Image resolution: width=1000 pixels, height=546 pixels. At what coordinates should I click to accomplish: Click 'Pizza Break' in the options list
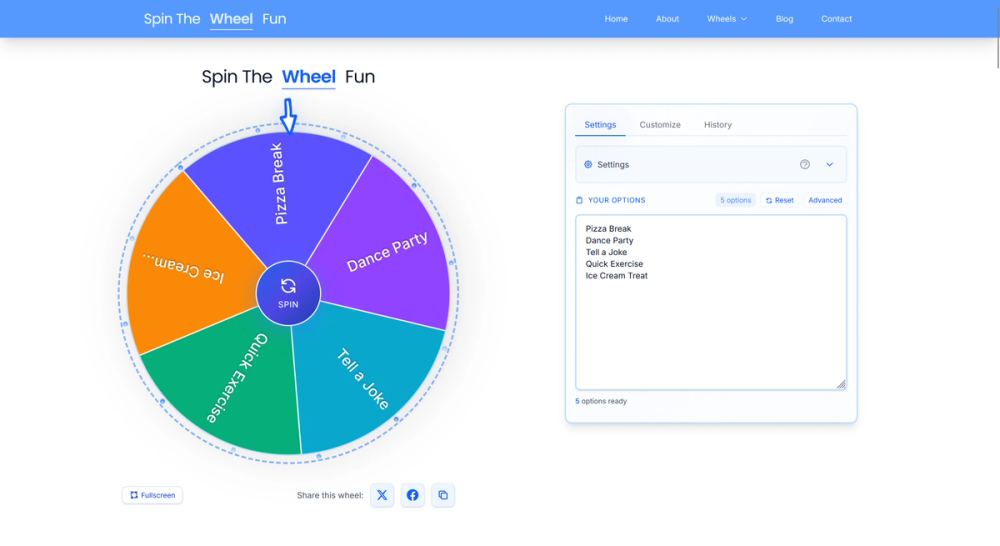(x=608, y=229)
